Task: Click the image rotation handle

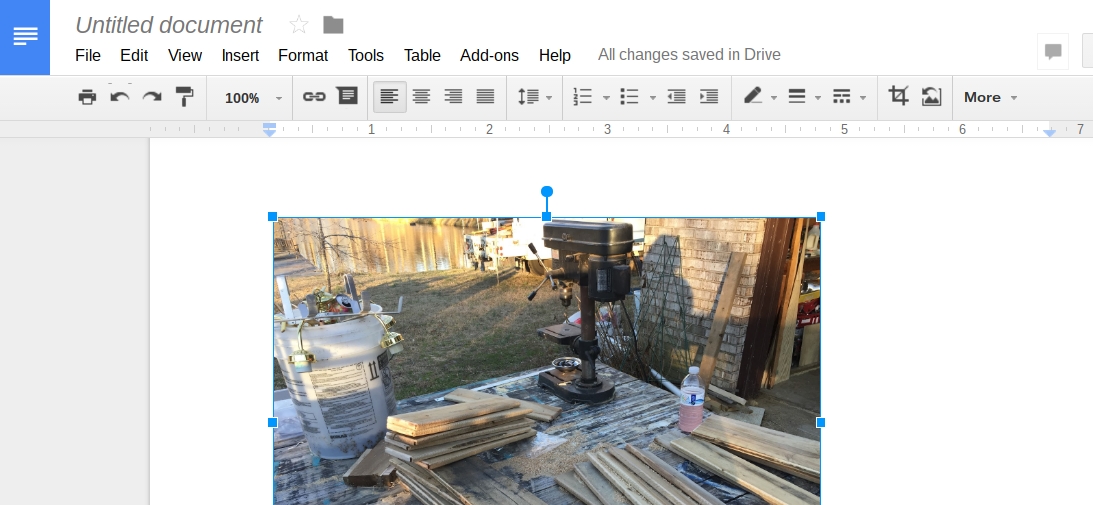Action: point(546,191)
